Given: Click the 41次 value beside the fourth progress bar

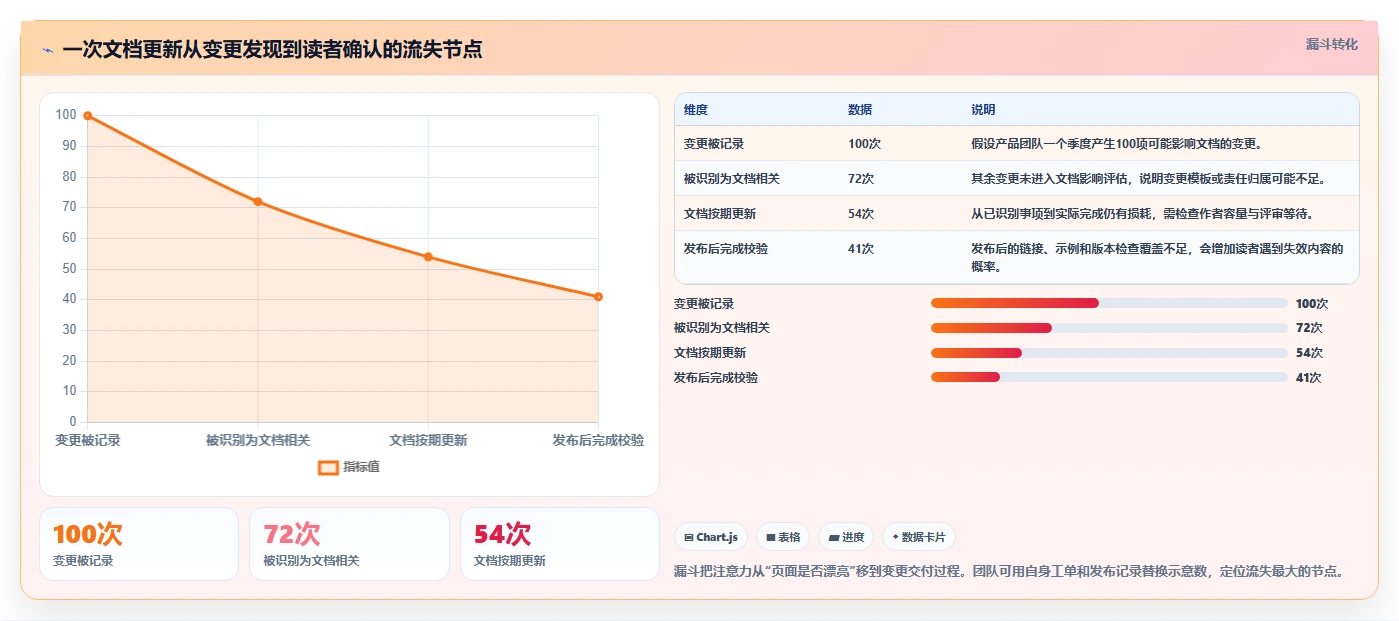Looking at the screenshot, I should 1309,378.
